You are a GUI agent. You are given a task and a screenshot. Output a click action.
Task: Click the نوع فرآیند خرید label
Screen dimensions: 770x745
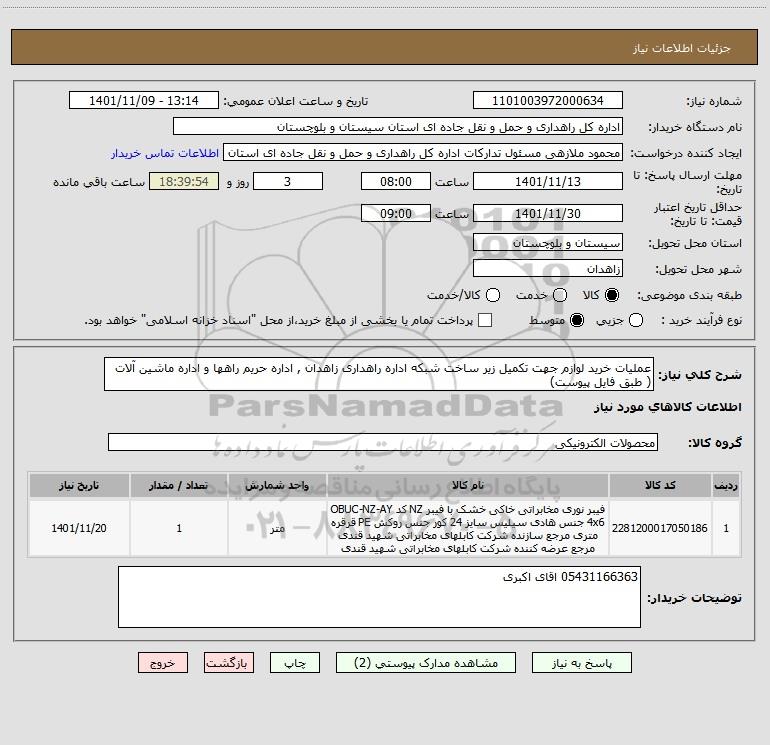tap(701, 321)
